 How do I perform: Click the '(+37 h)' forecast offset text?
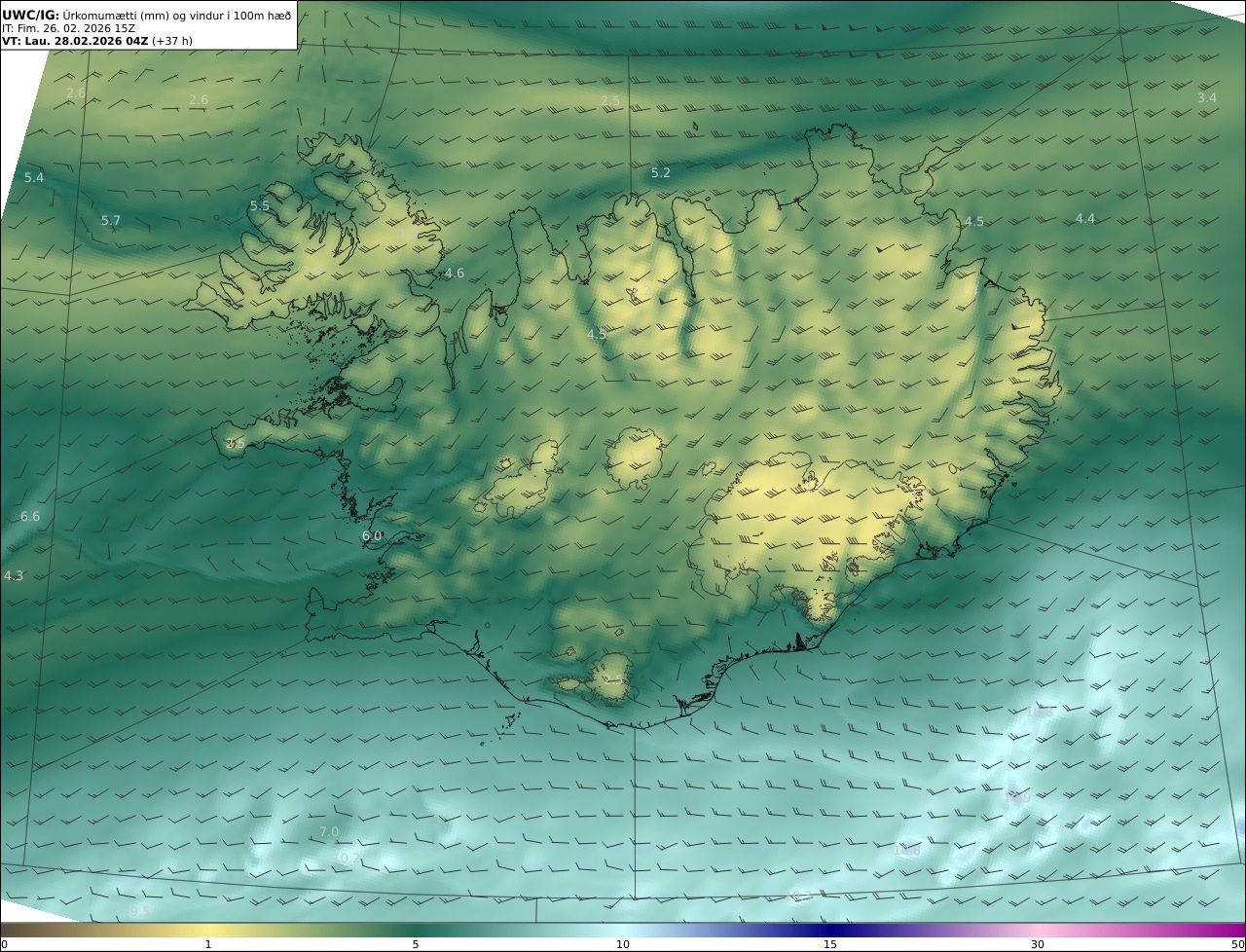point(172,42)
